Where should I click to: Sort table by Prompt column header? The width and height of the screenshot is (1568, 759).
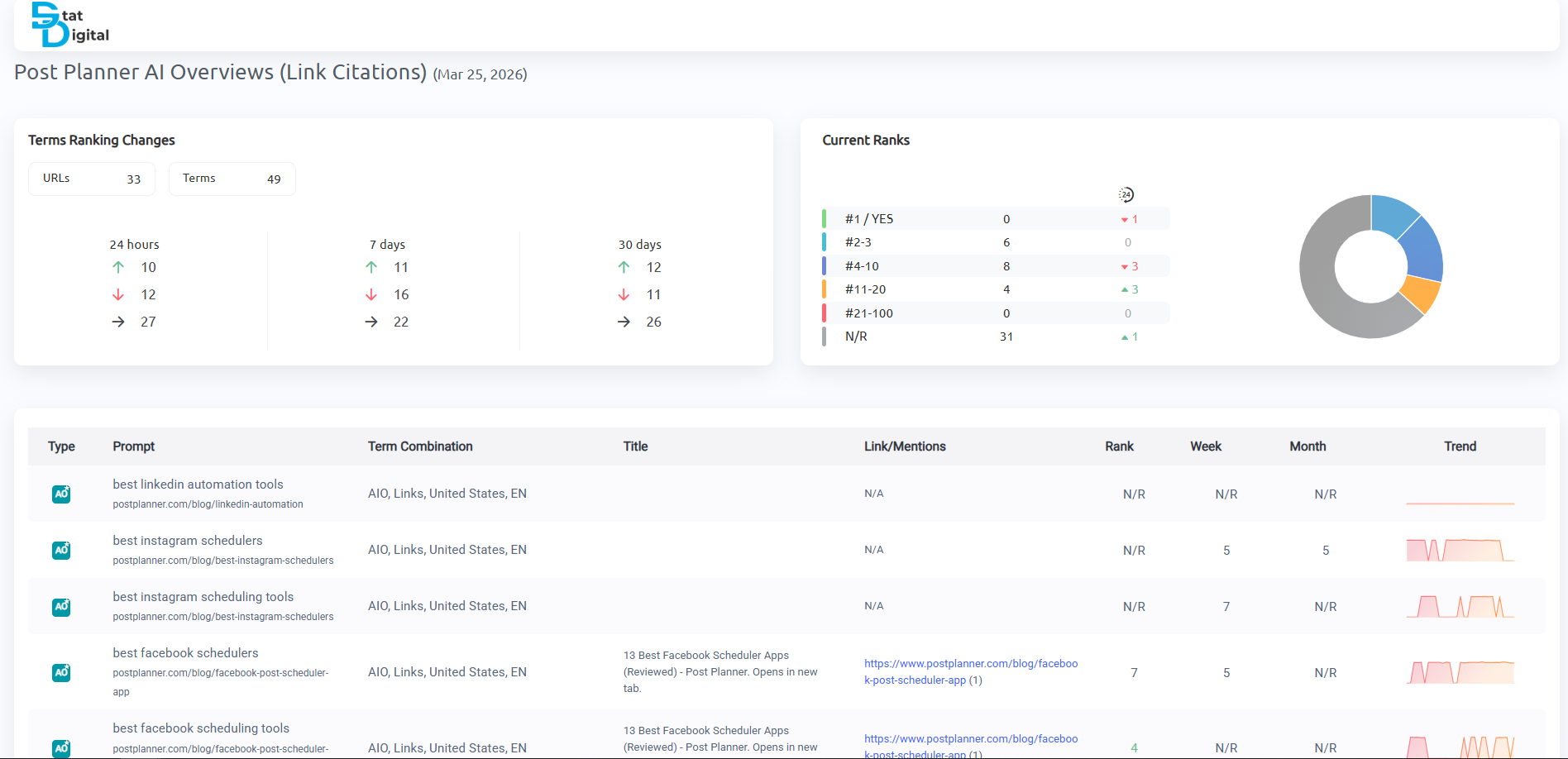134,446
